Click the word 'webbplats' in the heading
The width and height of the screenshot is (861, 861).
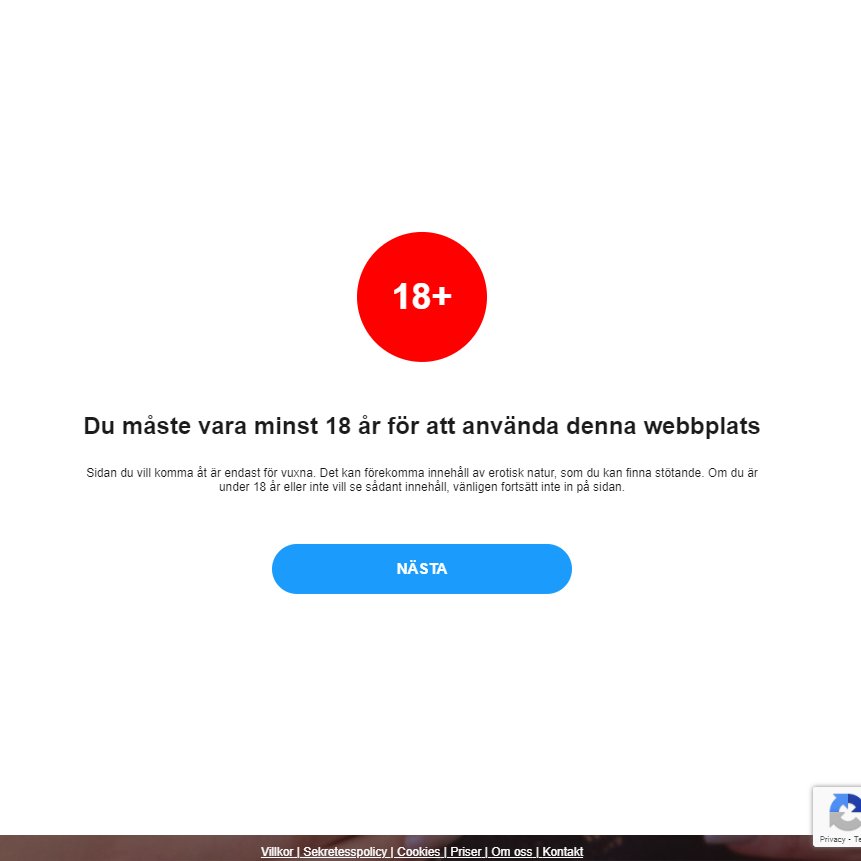point(702,426)
